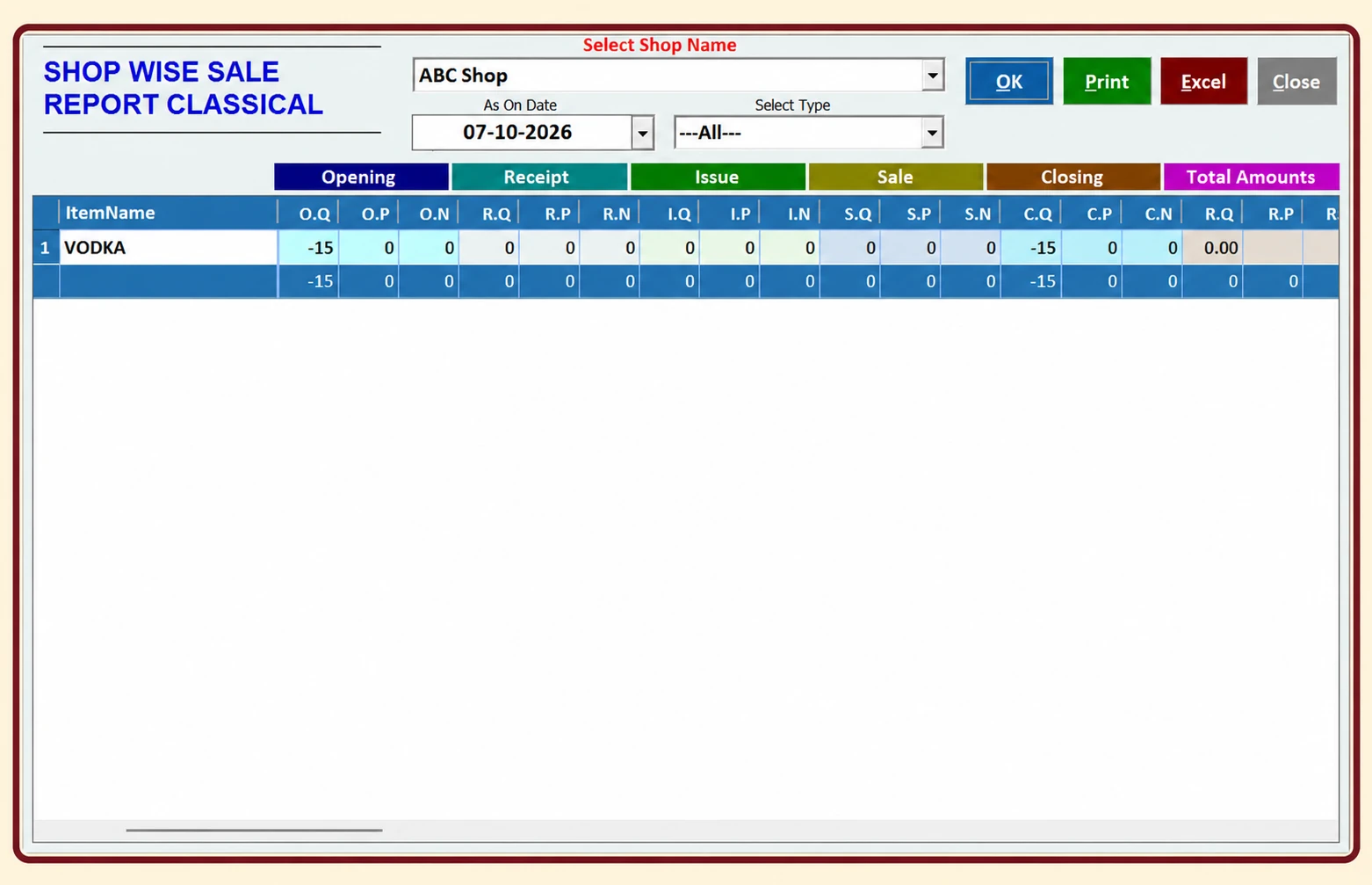This screenshot has height=885, width=1372.
Task: Click the S.N column header
Action: coord(971,214)
